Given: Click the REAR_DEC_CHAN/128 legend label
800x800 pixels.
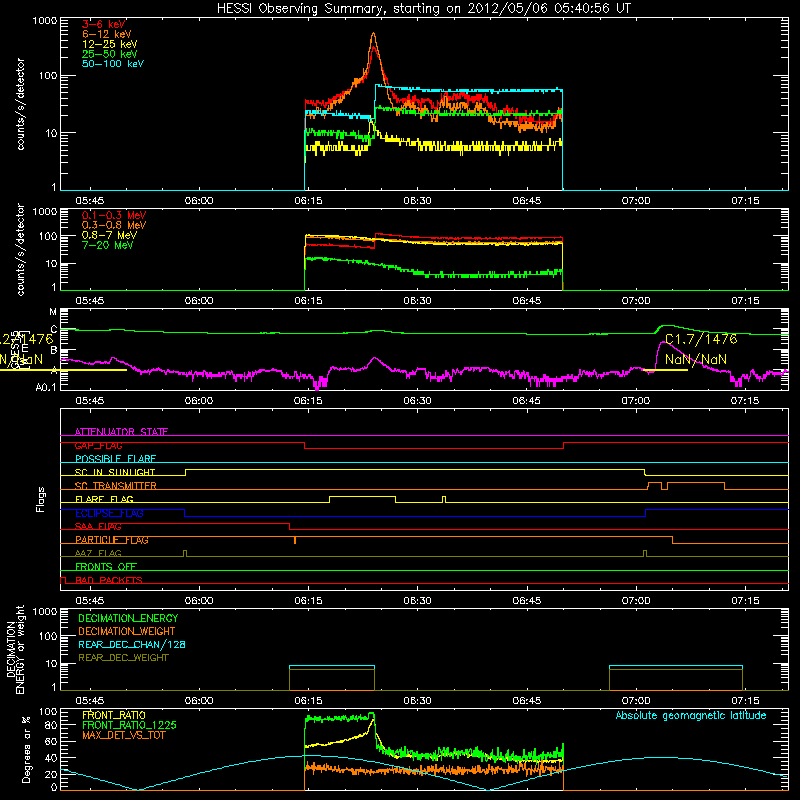Looking at the screenshot, I should [x=132, y=645].
